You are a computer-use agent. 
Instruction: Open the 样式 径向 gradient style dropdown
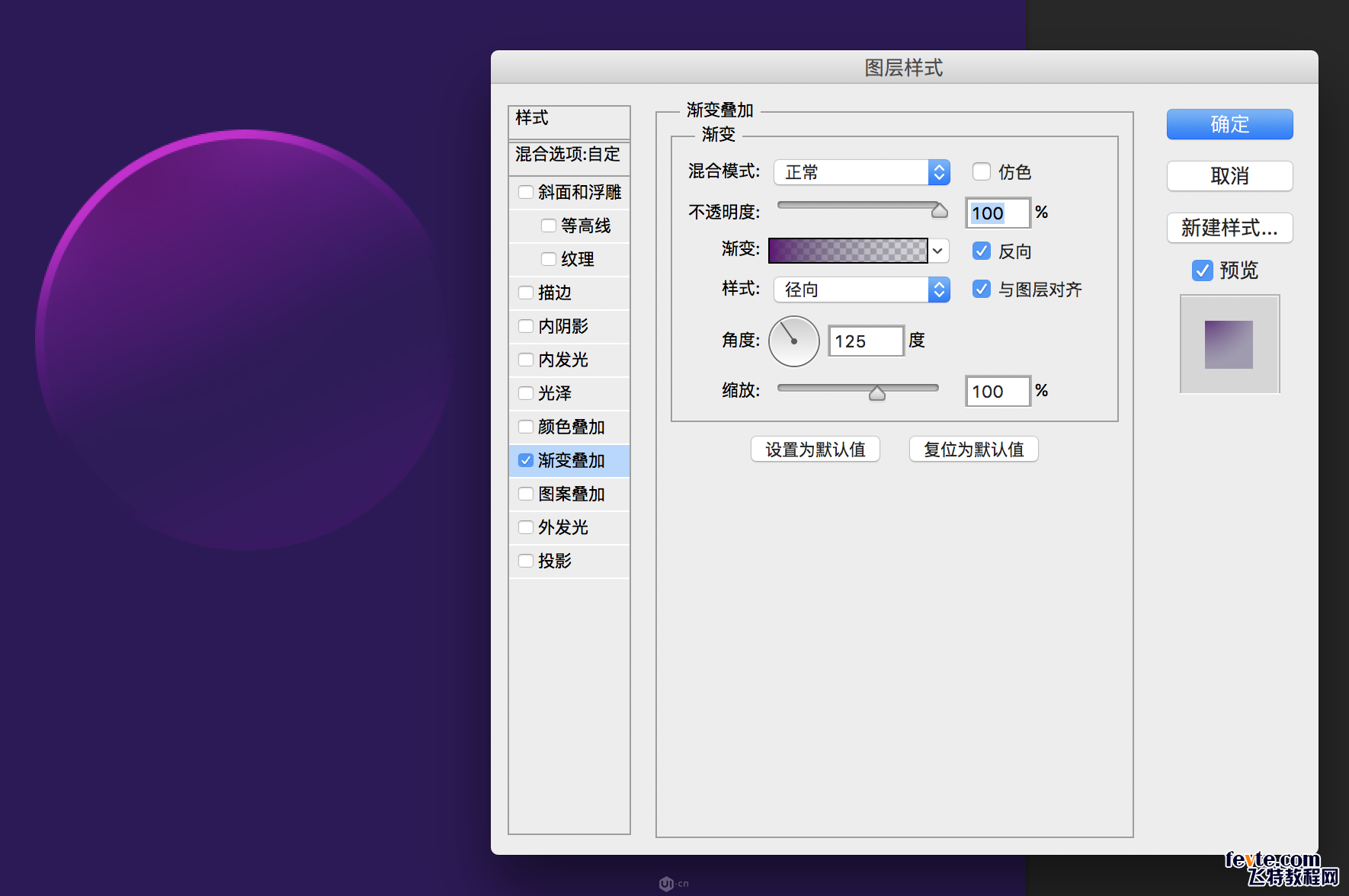tap(862, 290)
